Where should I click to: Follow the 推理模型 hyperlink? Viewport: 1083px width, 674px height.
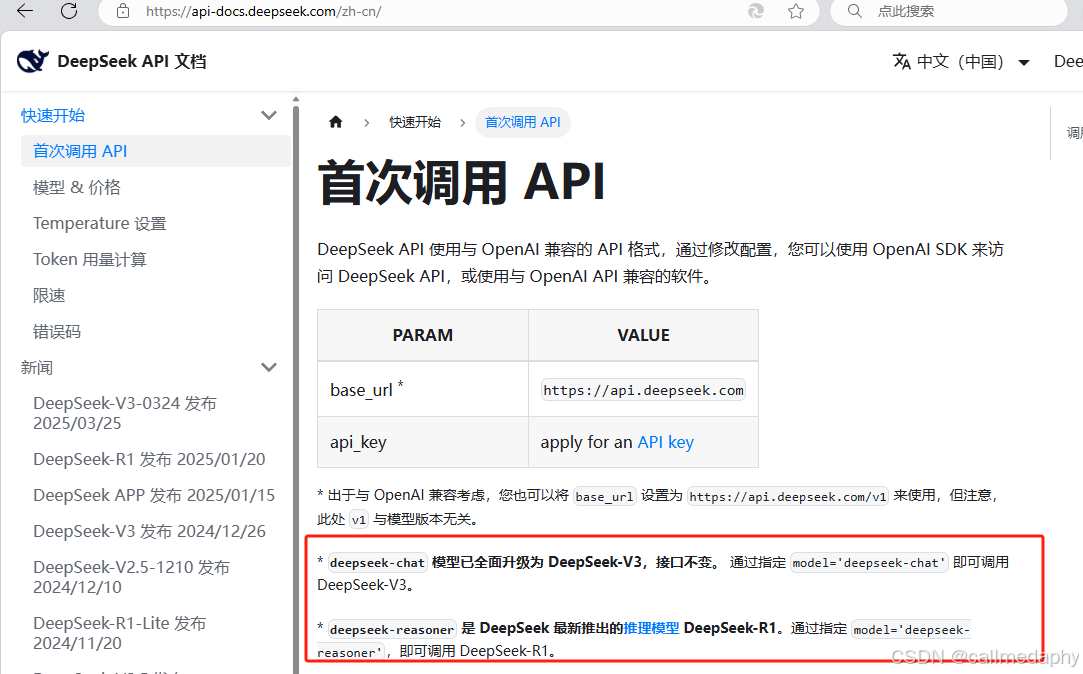tap(651, 628)
